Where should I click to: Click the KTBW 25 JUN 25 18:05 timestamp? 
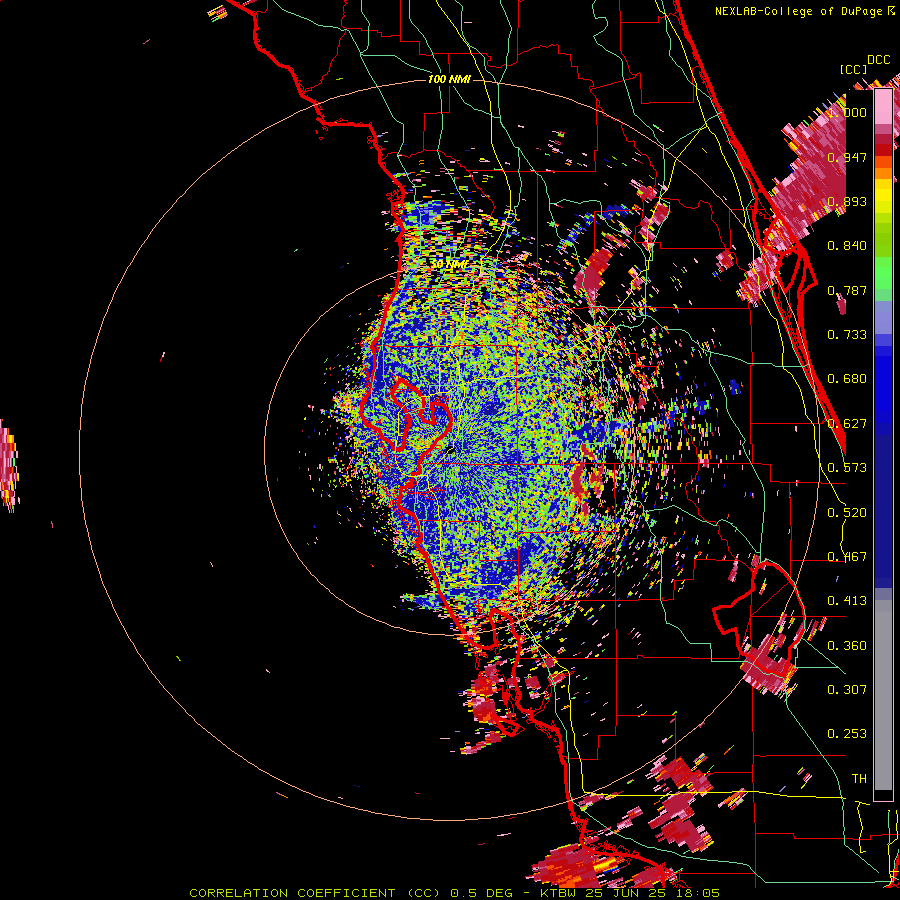pos(630,893)
